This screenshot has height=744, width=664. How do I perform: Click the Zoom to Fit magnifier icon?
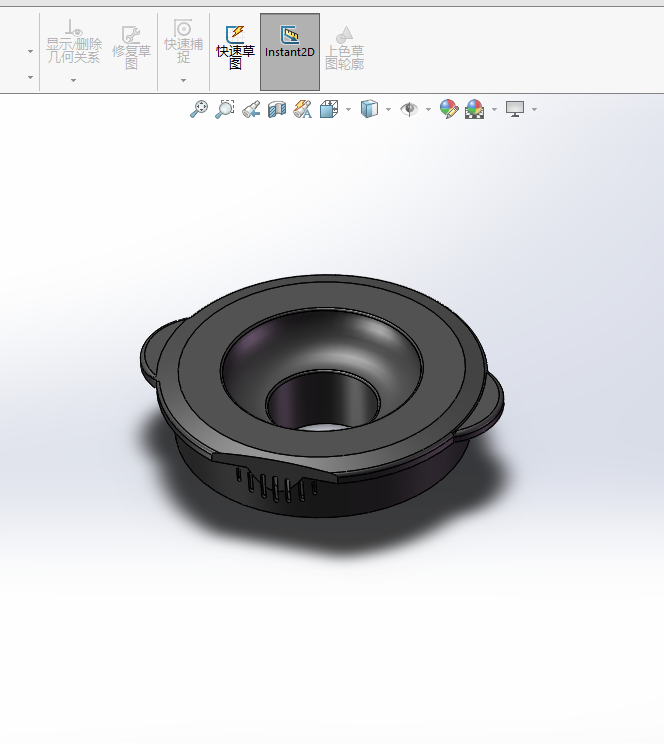(x=199, y=109)
